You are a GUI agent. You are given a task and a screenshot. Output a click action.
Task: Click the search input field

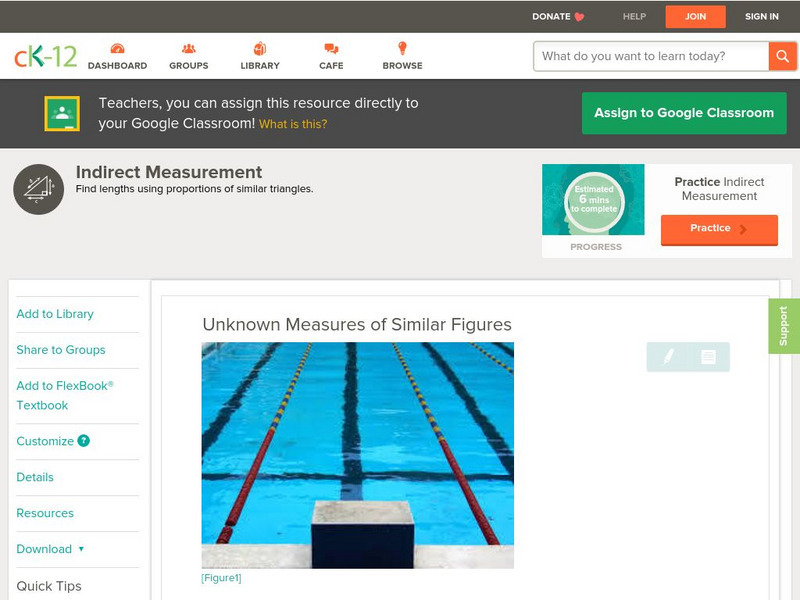[x=651, y=56]
